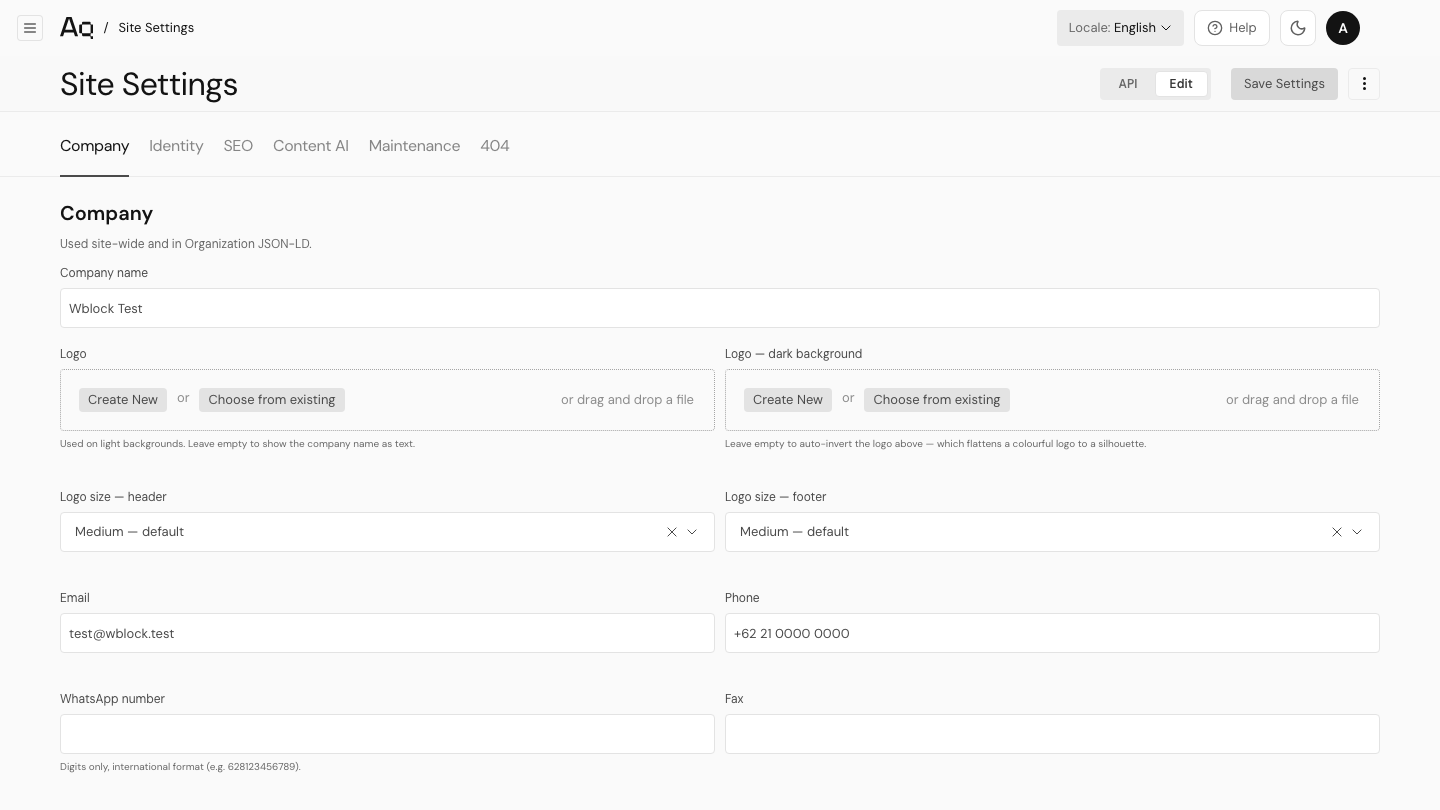The image size is (1440, 810).
Task: Create New logo for dark background
Action: point(788,400)
